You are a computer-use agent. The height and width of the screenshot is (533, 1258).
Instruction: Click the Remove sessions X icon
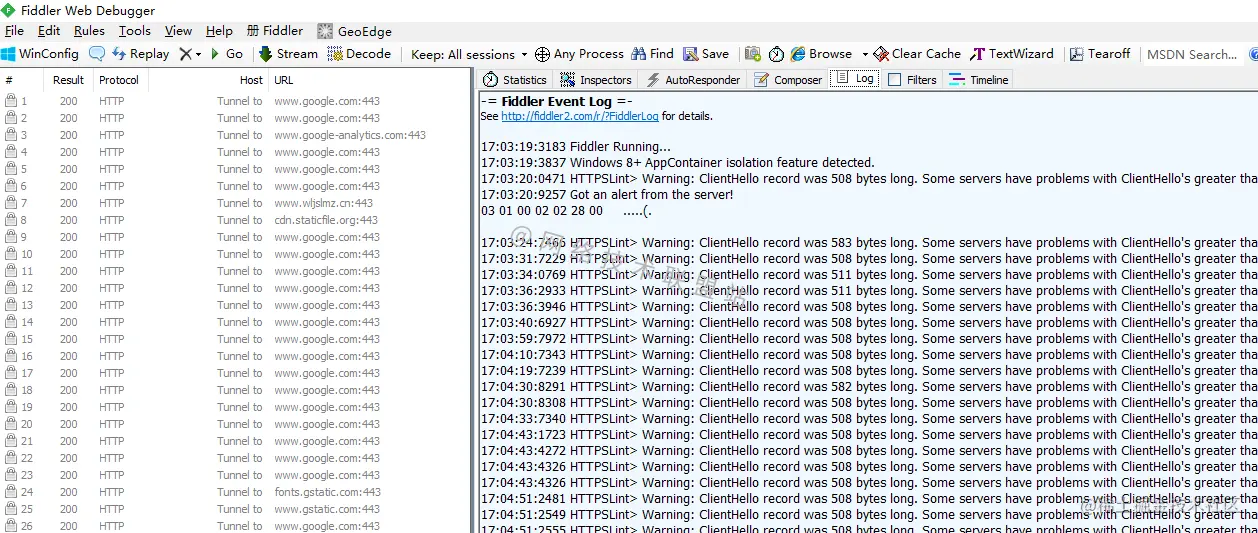pos(185,54)
